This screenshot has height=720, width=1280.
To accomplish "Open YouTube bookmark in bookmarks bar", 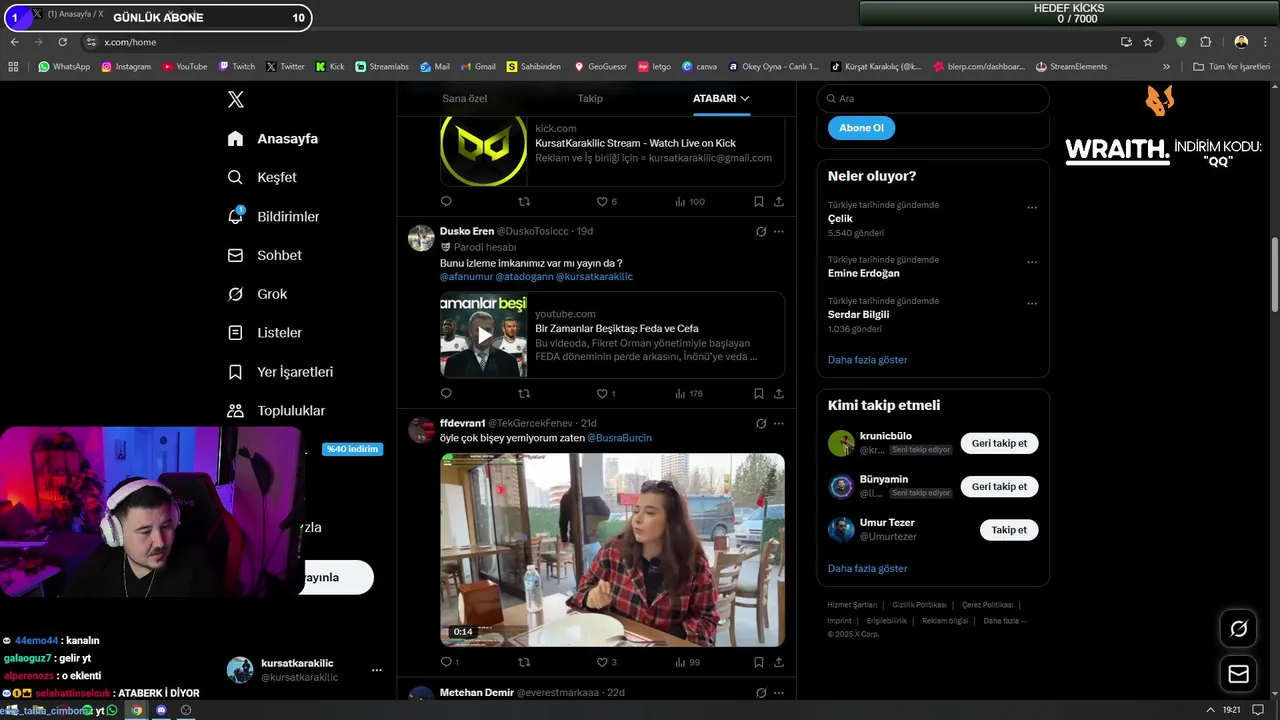I will [185, 67].
